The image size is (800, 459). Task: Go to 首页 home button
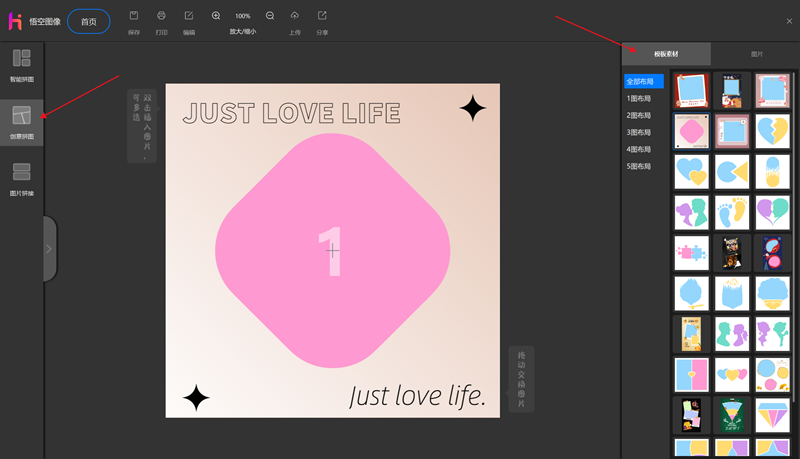click(88, 21)
